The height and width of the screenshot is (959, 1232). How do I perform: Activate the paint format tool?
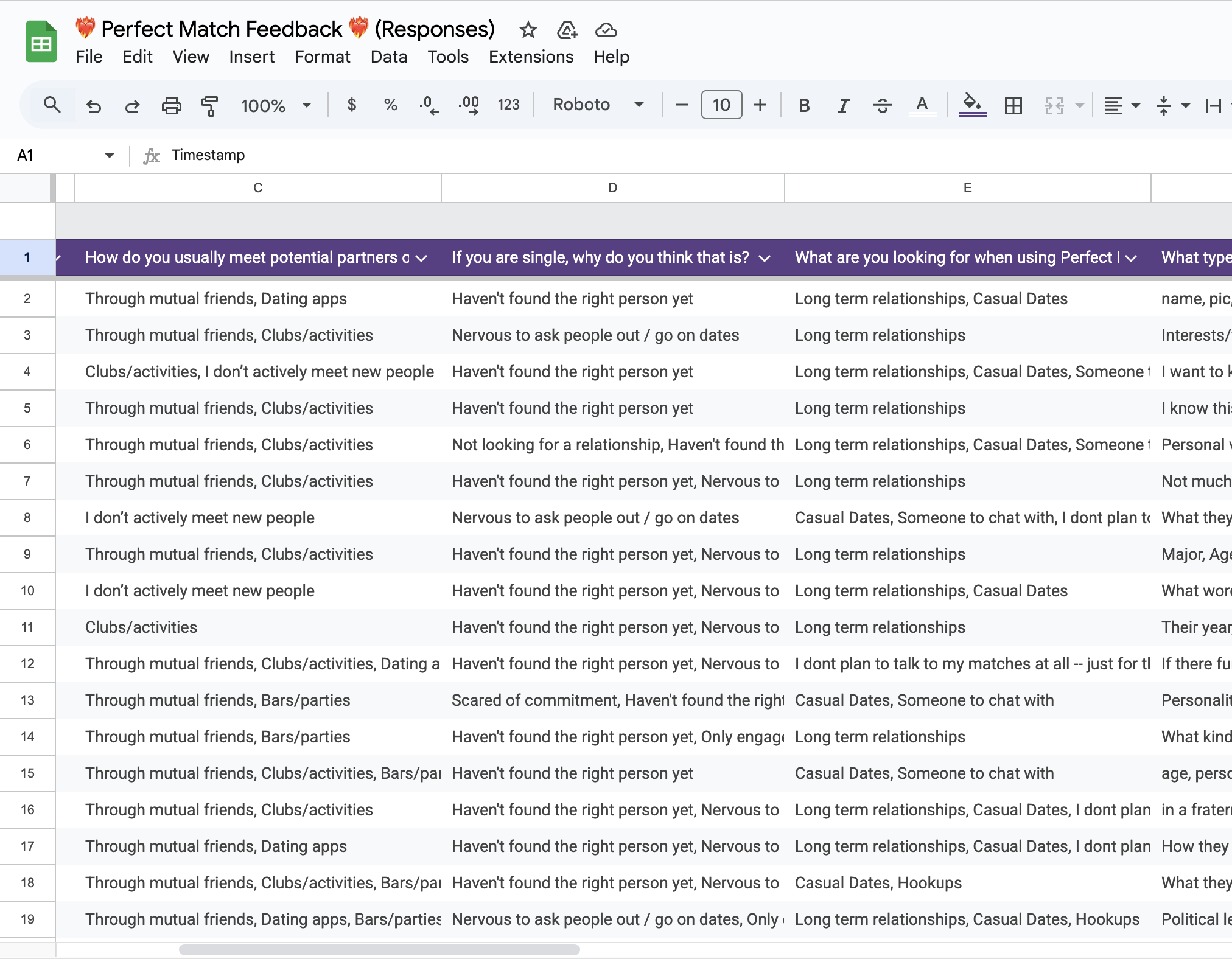pos(209,106)
